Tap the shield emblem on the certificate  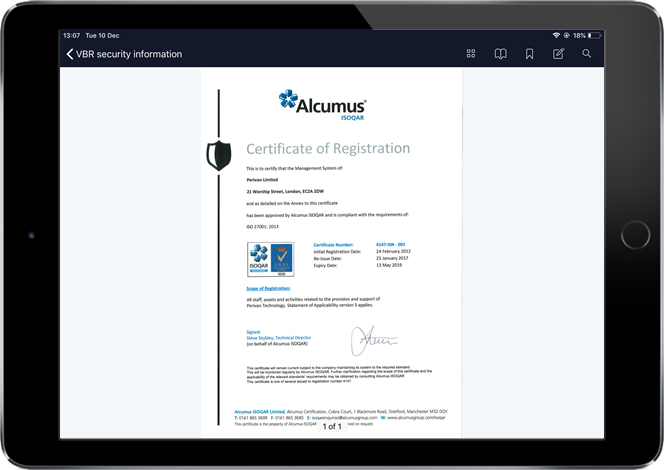pos(219,155)
